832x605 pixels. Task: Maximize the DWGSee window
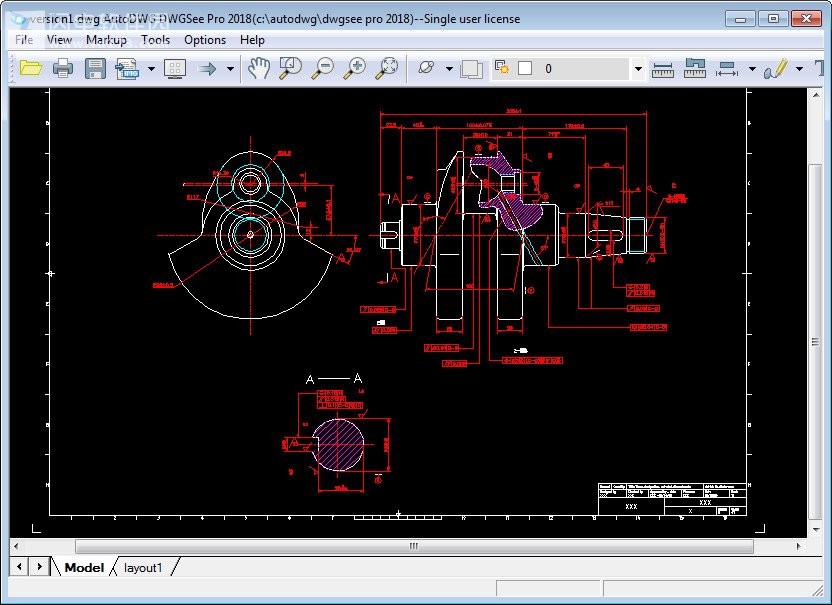pos(773,19)
